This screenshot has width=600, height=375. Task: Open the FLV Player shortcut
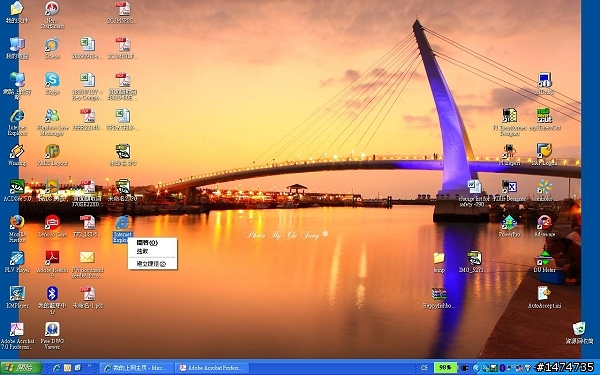pyautogui.click(x=17, y=261)
